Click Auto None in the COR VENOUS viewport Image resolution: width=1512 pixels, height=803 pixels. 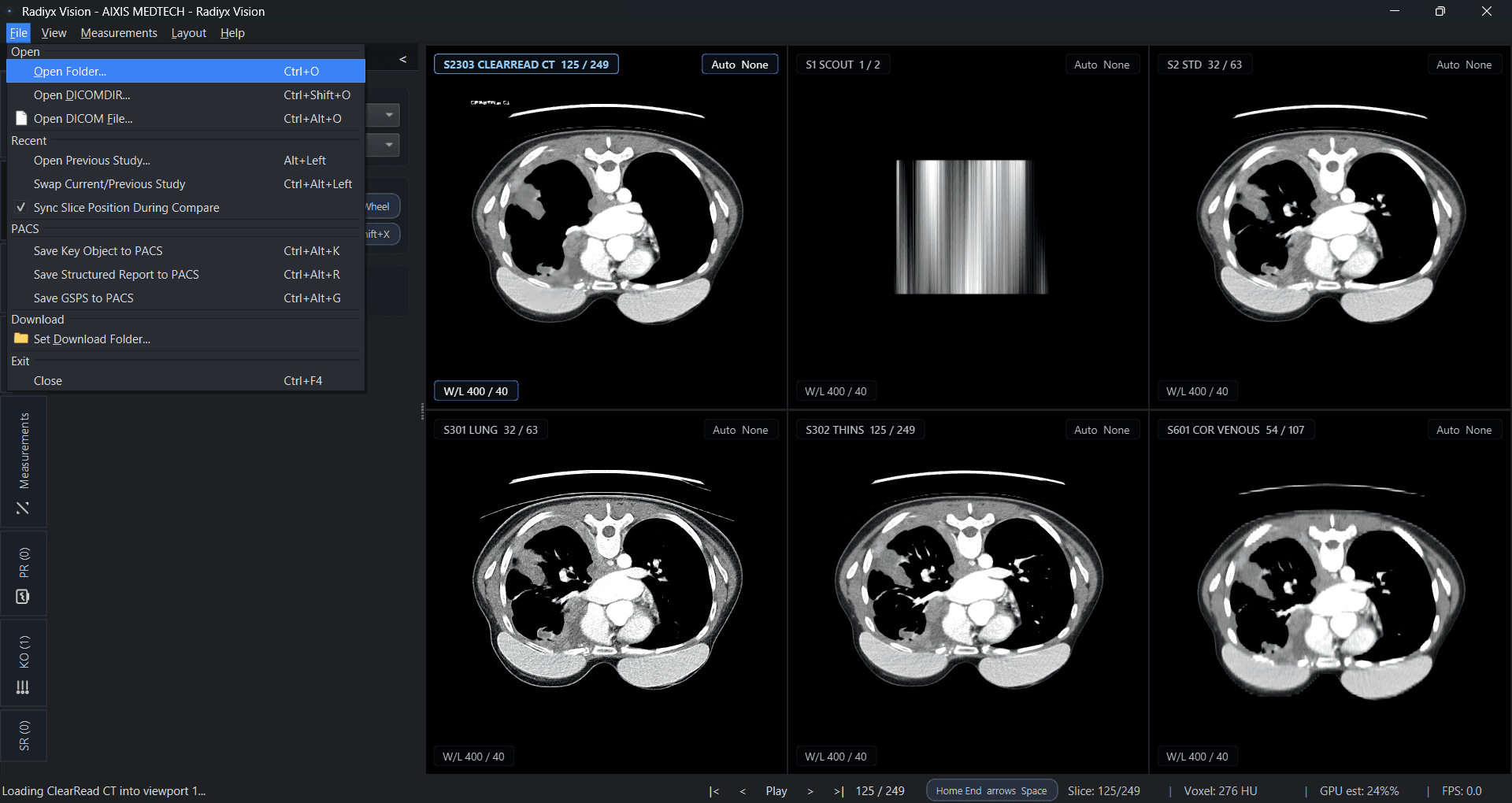(x=1464, y=430)
